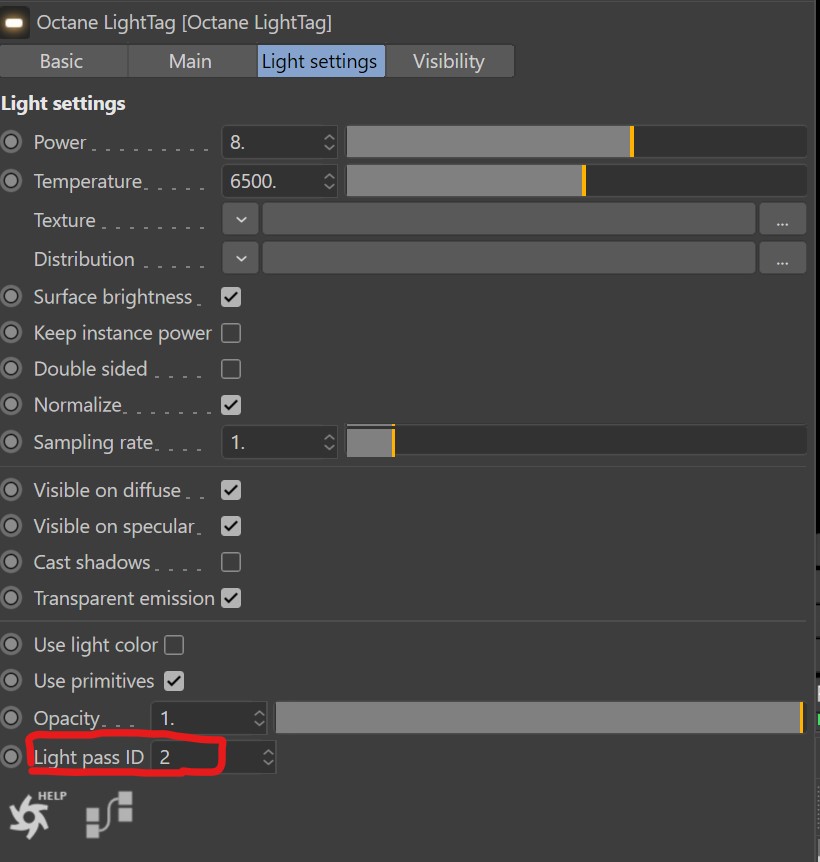The width and height of the screenshot is (820, 862).
Task: Click the animation dot beside Visible on diffuse
Action: point(11,490)
